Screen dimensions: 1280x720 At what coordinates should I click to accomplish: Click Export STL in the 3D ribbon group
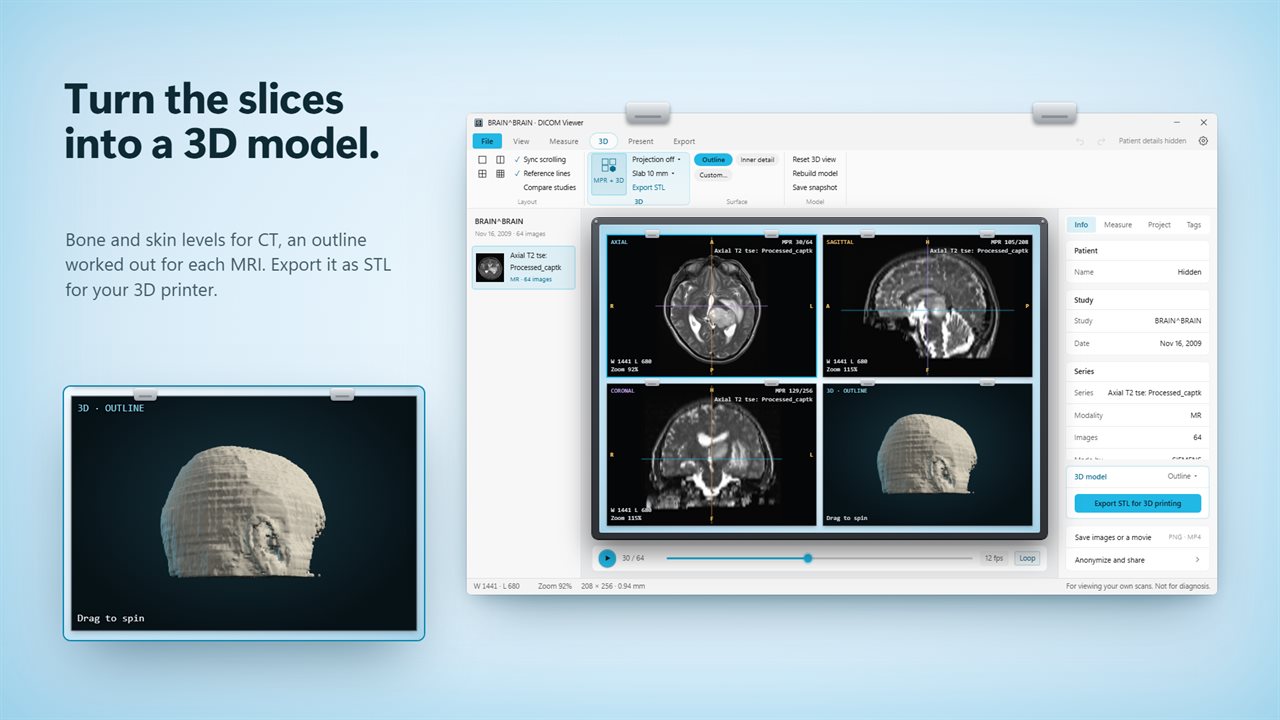pyautogui.click(x=648, y=188)
